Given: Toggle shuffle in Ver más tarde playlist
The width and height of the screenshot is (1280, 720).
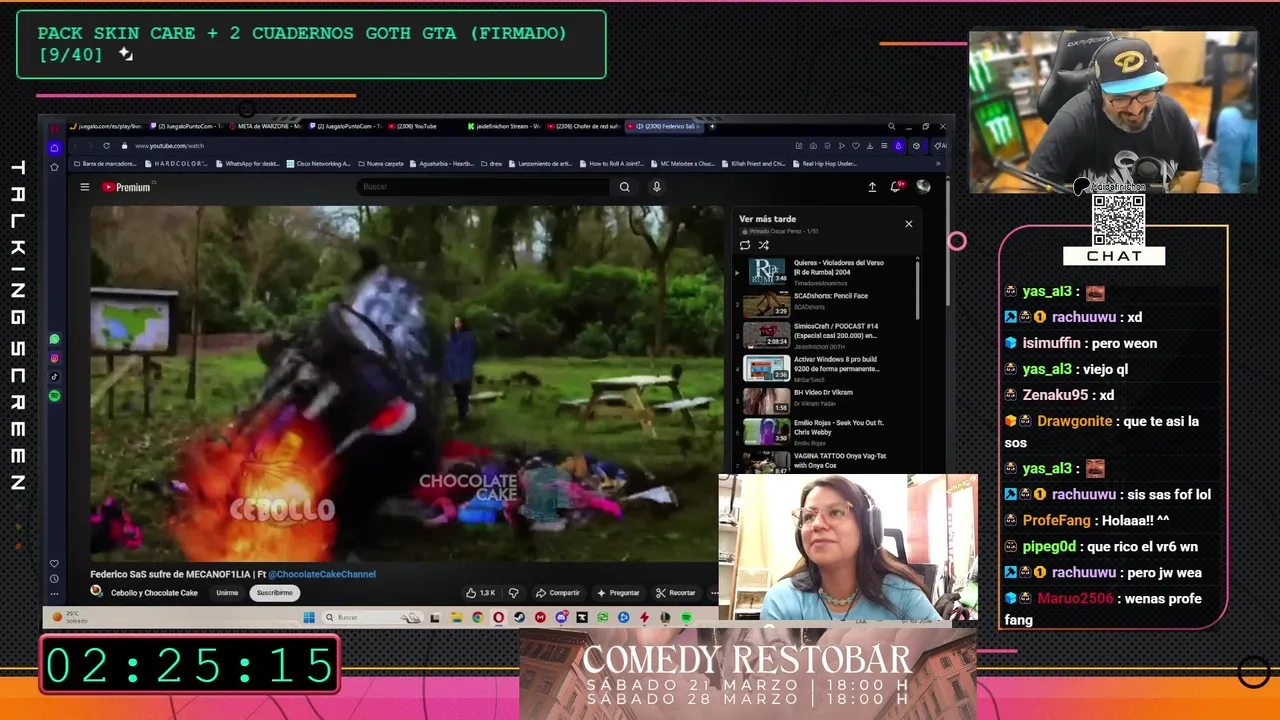Looking at the screenshot, I should (x=763, y=245).
